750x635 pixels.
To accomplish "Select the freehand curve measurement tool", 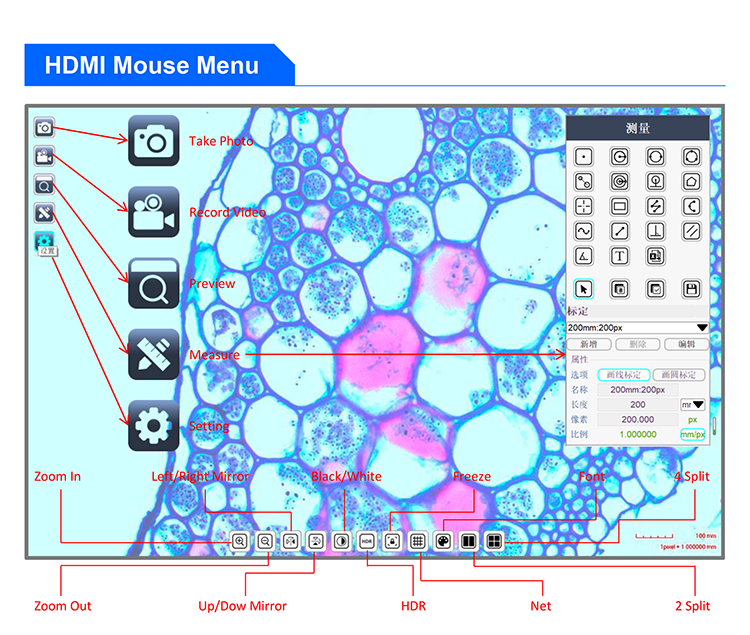I will point(584,231).
